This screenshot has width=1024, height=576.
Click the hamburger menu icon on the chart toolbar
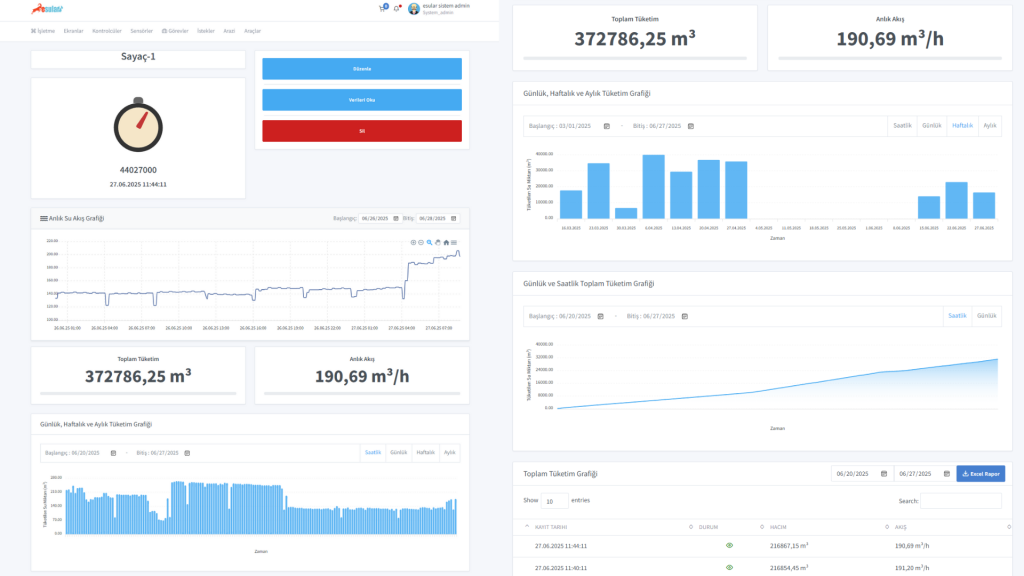454,242
